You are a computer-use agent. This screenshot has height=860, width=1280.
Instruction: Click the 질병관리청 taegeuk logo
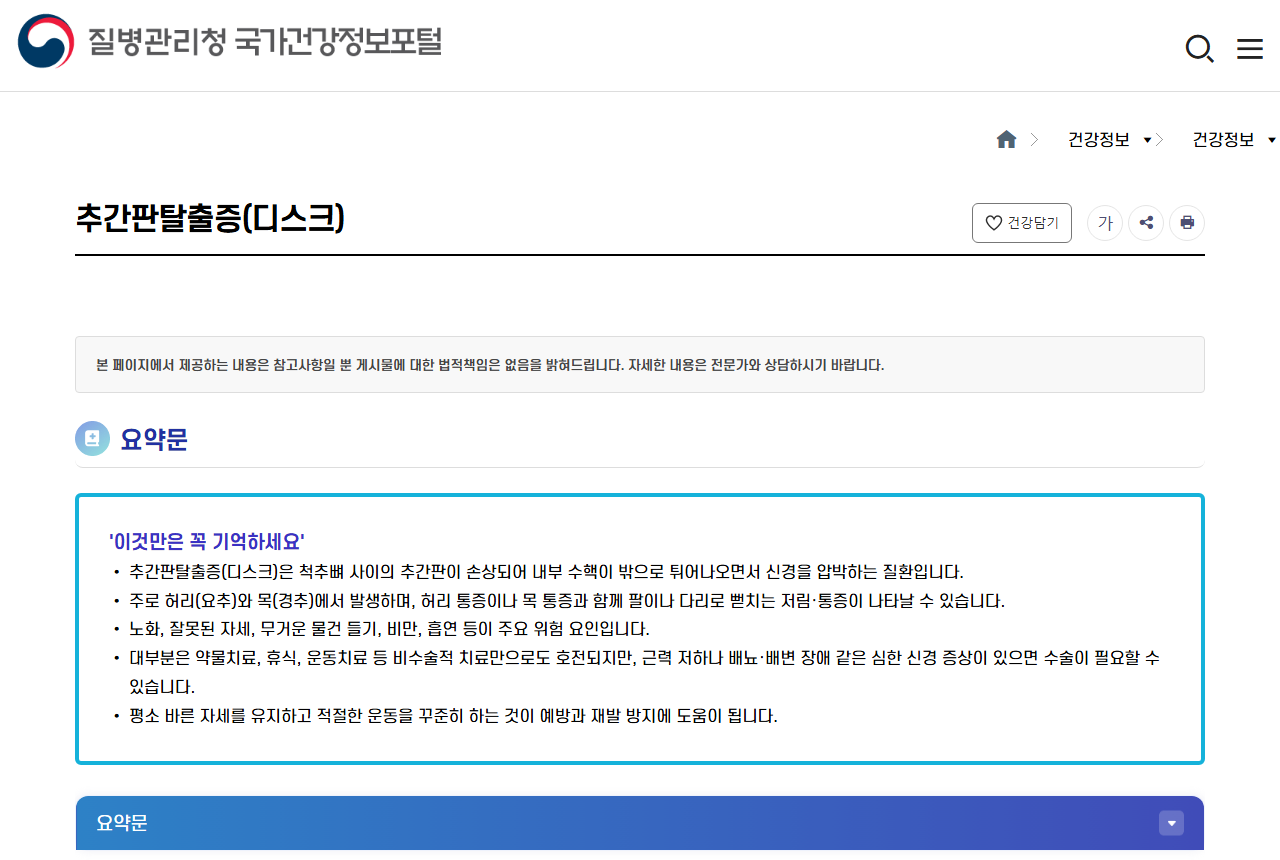46,41
